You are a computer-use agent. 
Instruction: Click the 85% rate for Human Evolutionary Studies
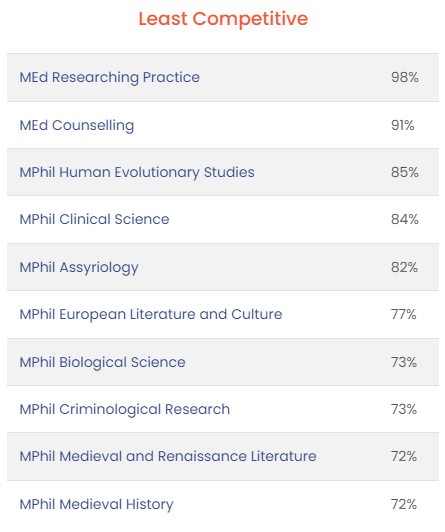coord(405,172)
